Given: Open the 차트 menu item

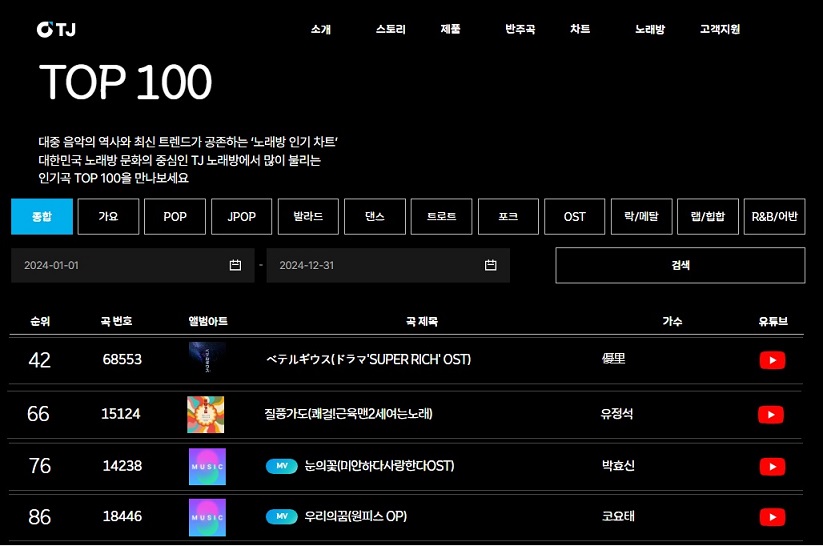Looking at the screenshot, I should (x=580, y=29).
